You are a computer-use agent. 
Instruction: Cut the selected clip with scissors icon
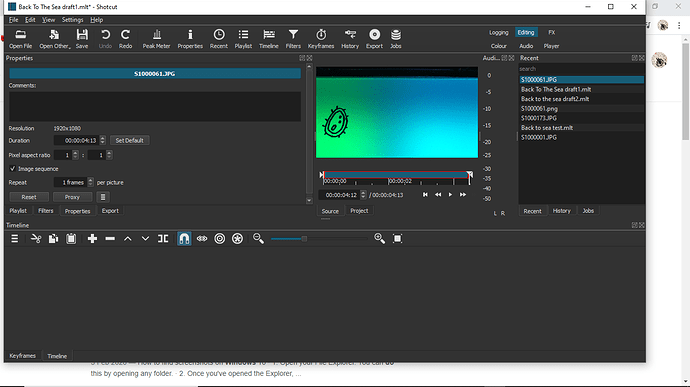pos(36,239)
